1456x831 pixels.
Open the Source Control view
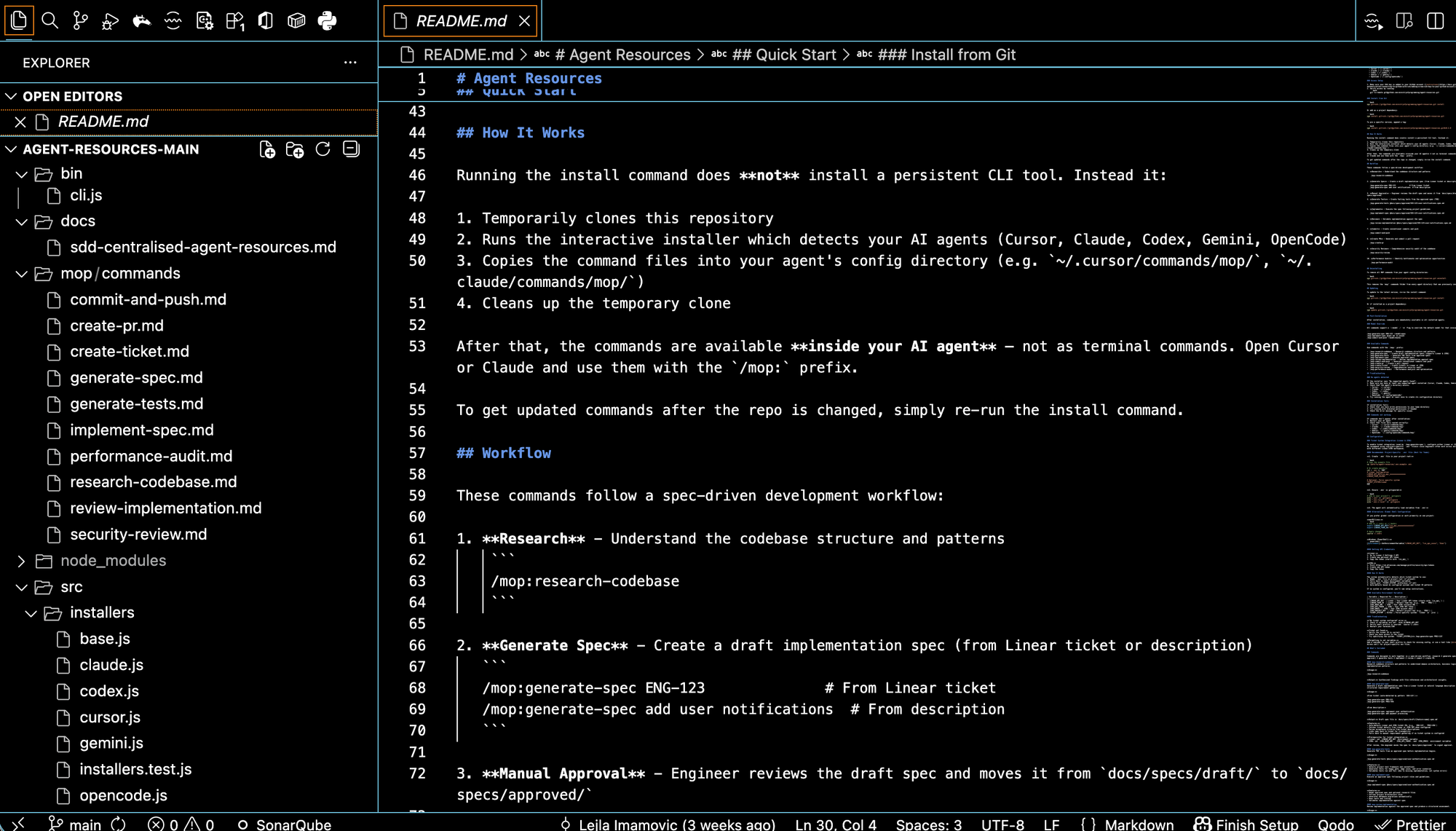pyautogui.click(x=80, y=20)
